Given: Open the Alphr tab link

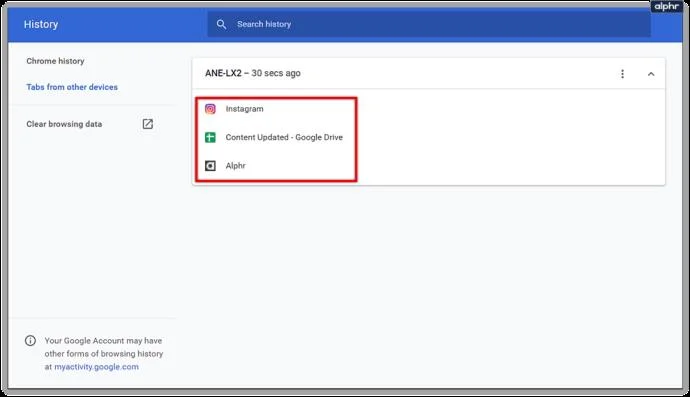Looking at the screenshot, I should point(235,166).
